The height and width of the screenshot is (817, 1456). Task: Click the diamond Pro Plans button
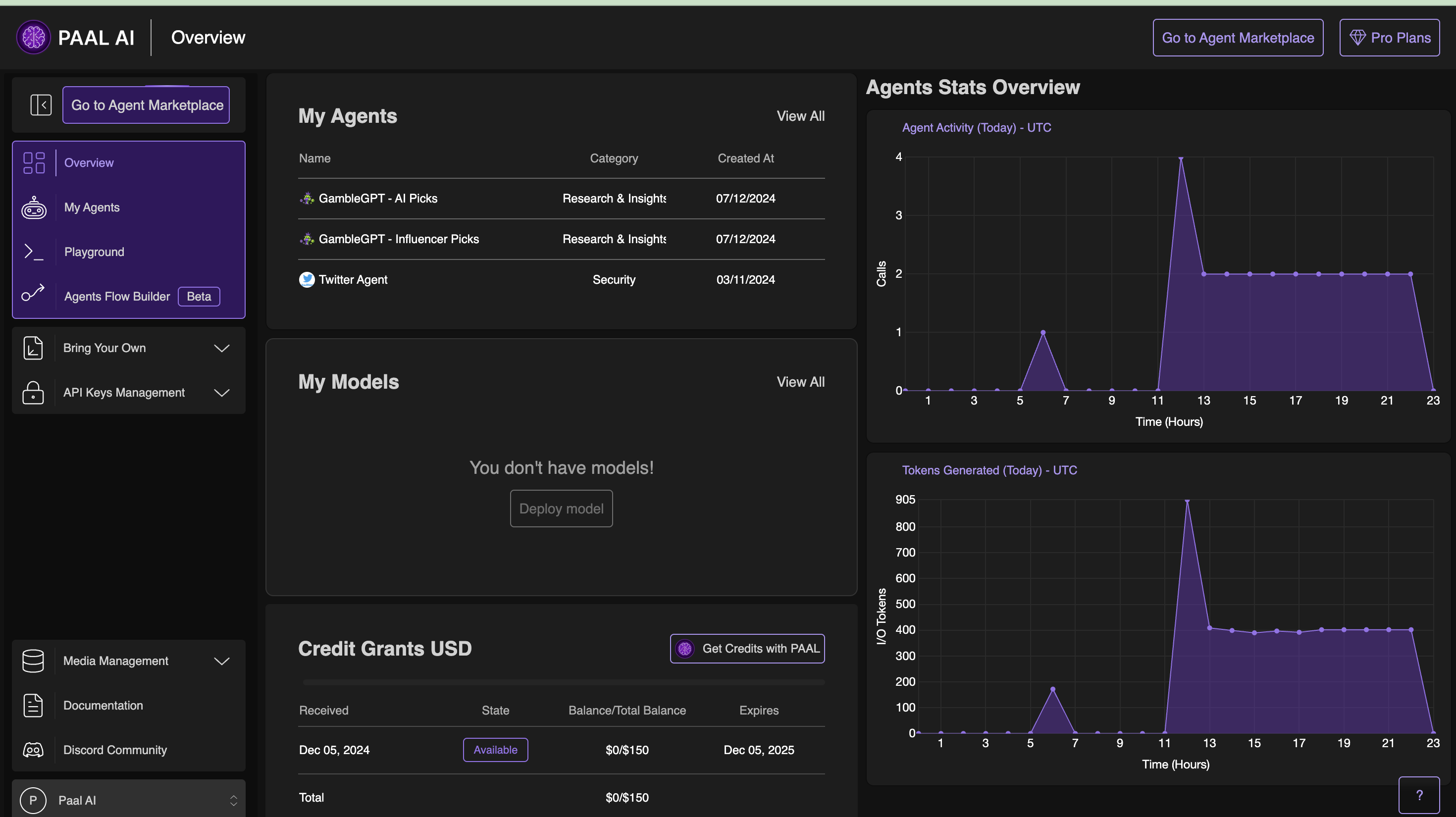click(1389, 38)
